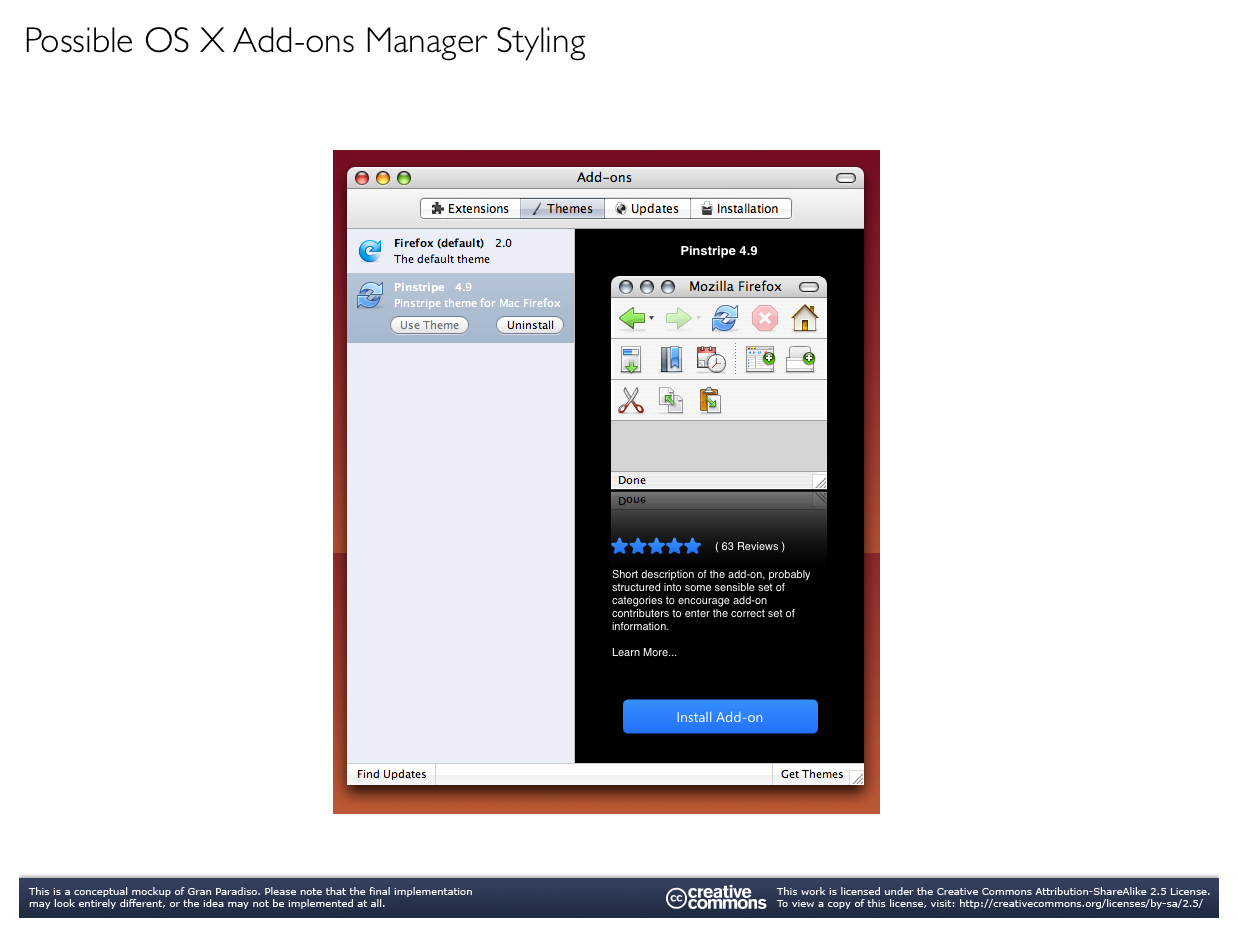The width and height of the screenshot is (1238, 937).
Task: Click the blue Reload icon in preview
Action: coord(725,319)
